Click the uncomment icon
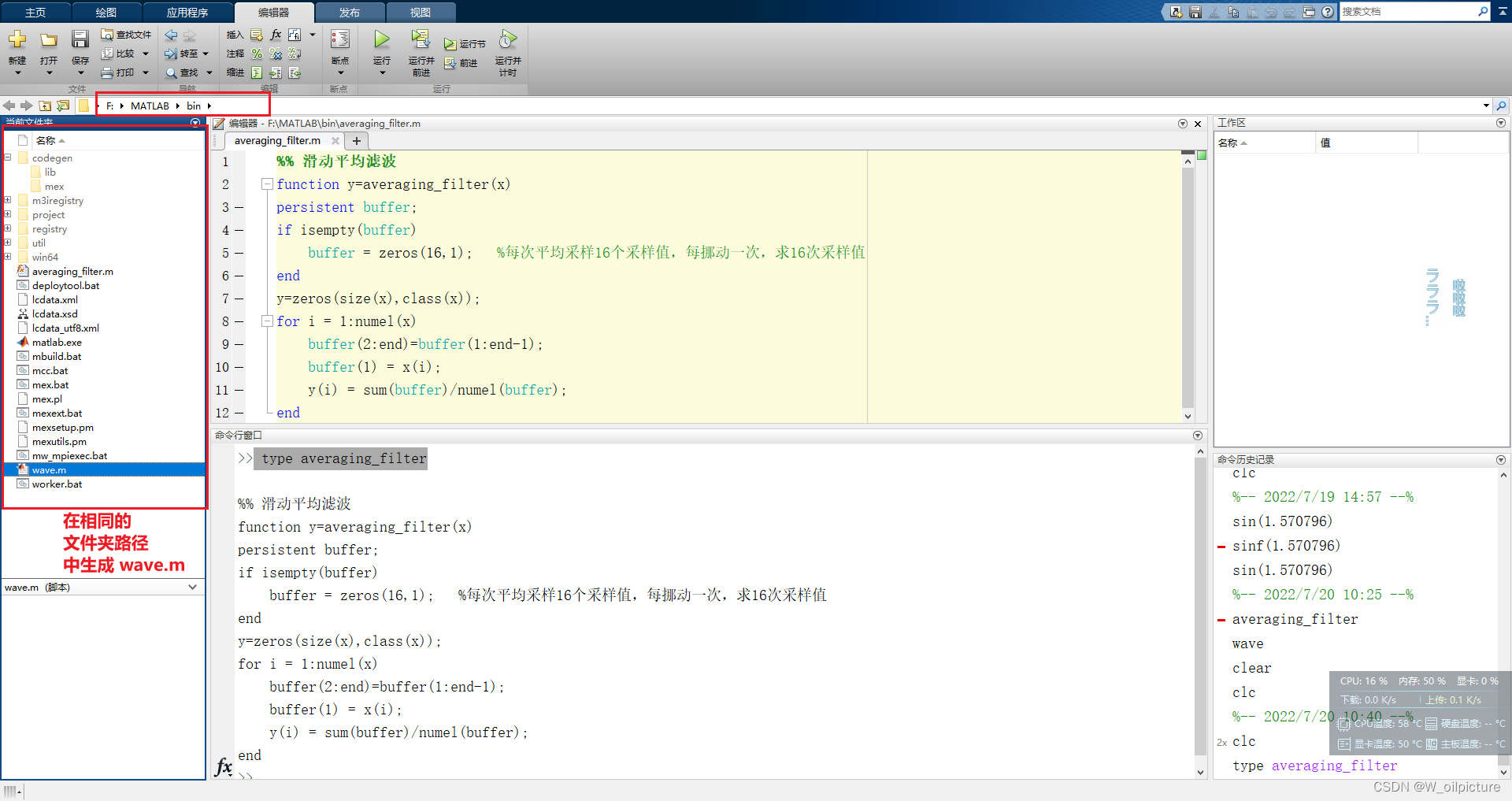The width and height of the screenshot is (1512, 801). pos(276,54)
